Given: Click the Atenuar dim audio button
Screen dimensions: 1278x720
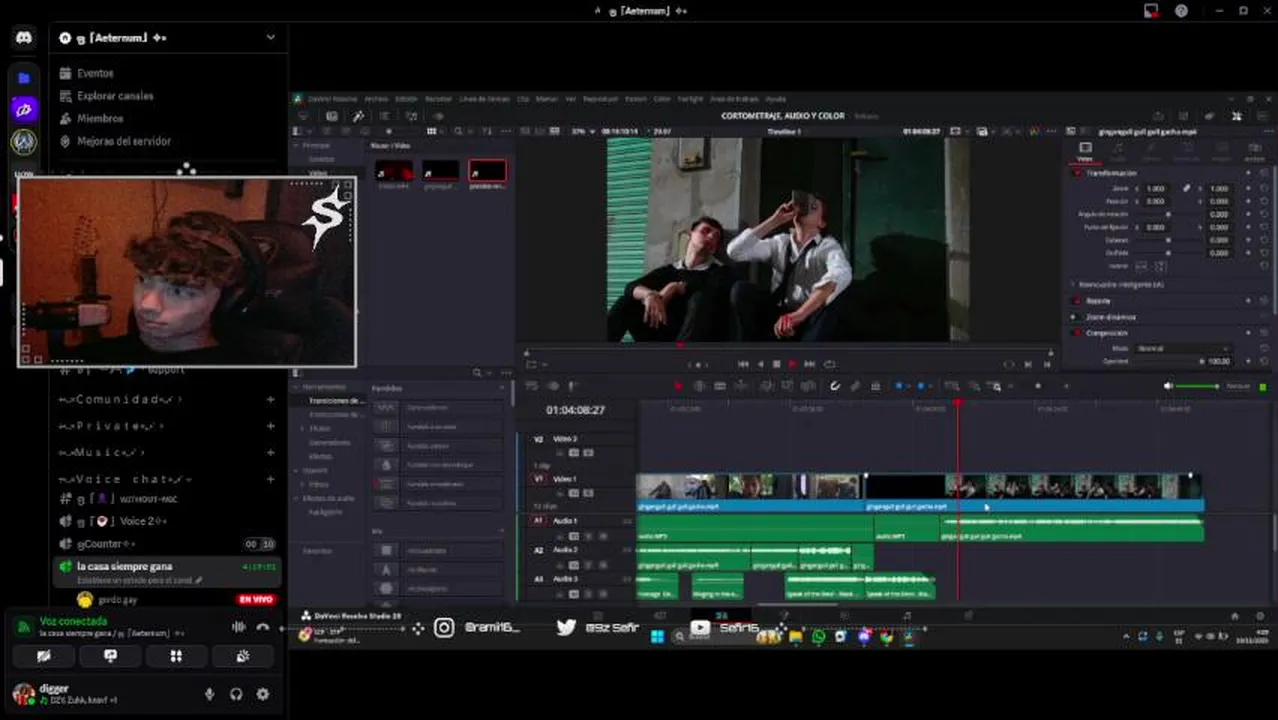Looking at the screenshot, I should (x=1238, y=386).
